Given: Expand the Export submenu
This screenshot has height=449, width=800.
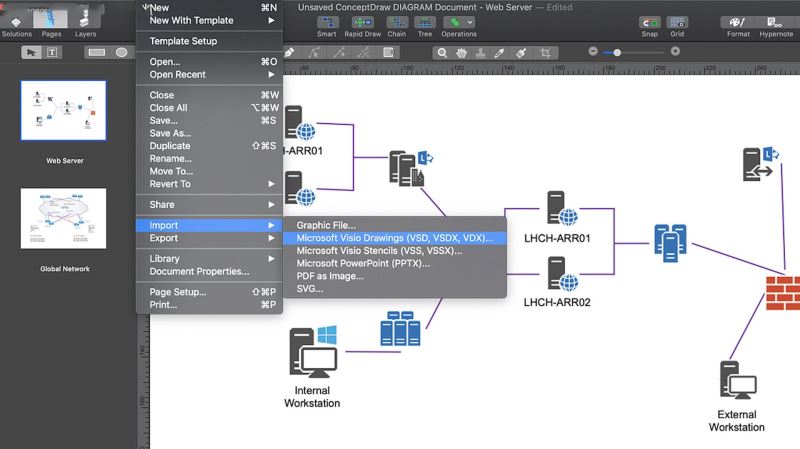Looking at the screenshot, I should tap(210, 238).
